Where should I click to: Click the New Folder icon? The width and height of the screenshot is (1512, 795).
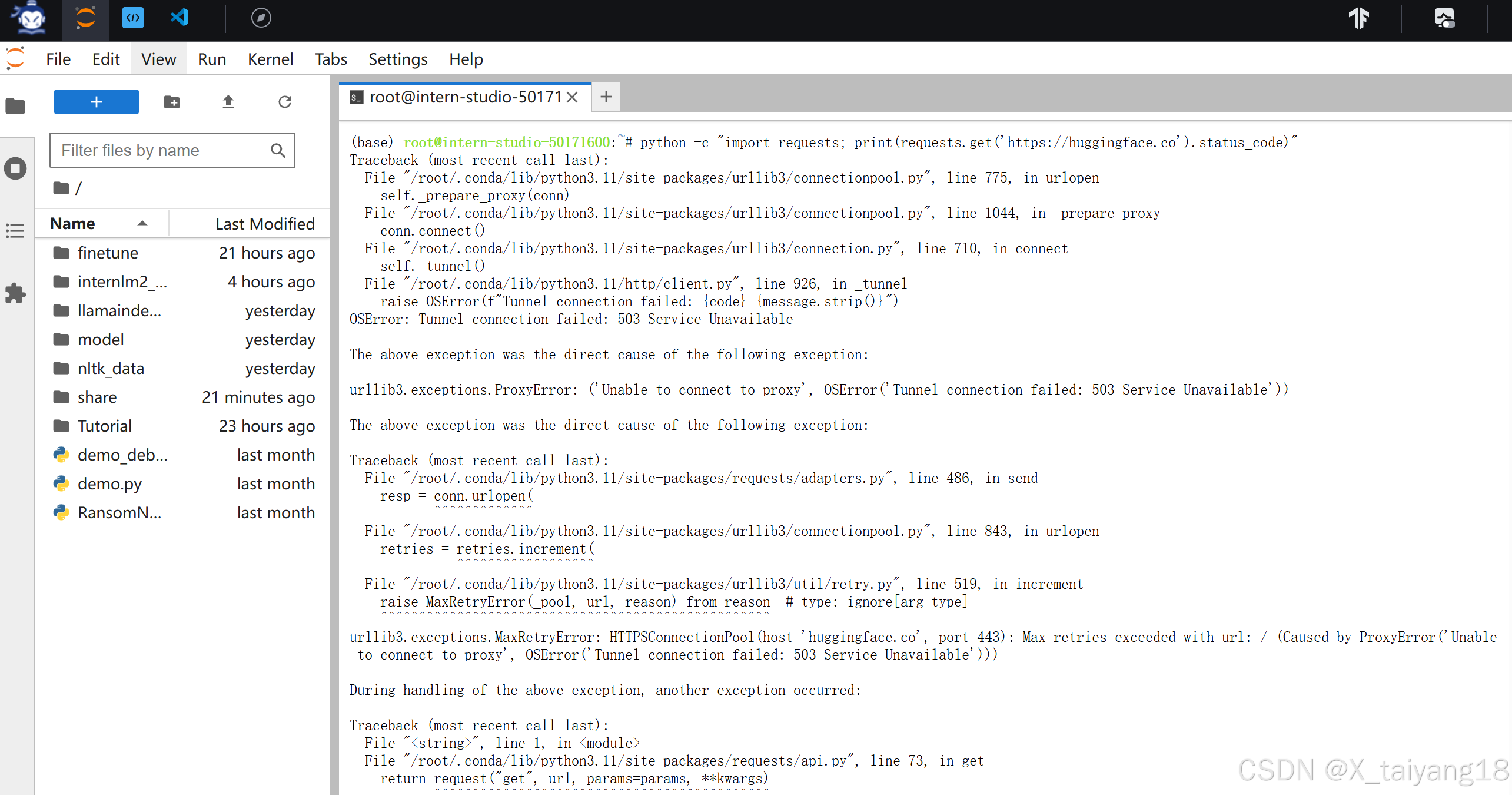click(172, 102)
